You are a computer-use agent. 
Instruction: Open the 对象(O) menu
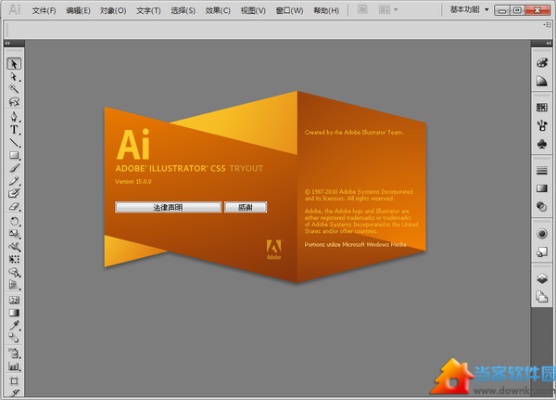click(113, 11)
